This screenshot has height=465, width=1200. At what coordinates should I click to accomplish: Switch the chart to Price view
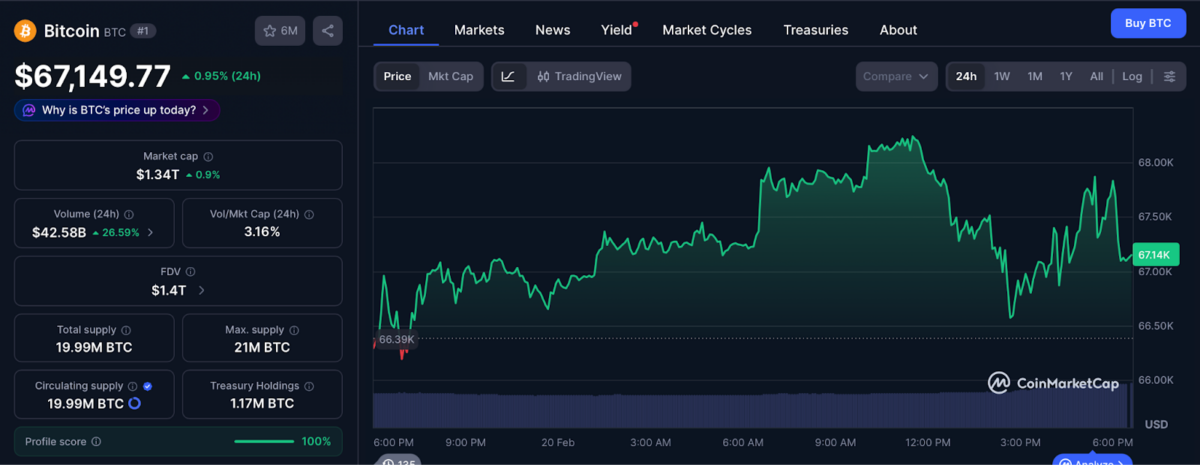pyautogui.click(x=397, y=76)
